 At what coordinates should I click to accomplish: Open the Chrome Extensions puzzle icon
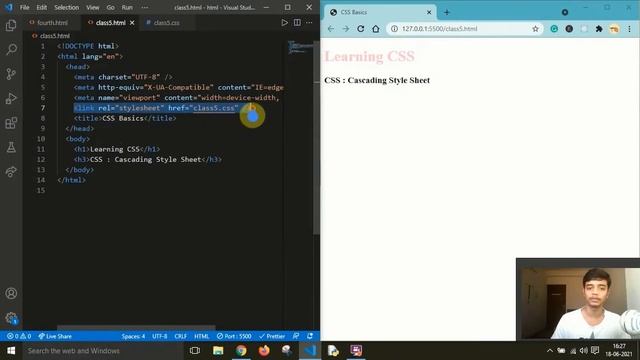pyautogui.click(x=599, y=29)
